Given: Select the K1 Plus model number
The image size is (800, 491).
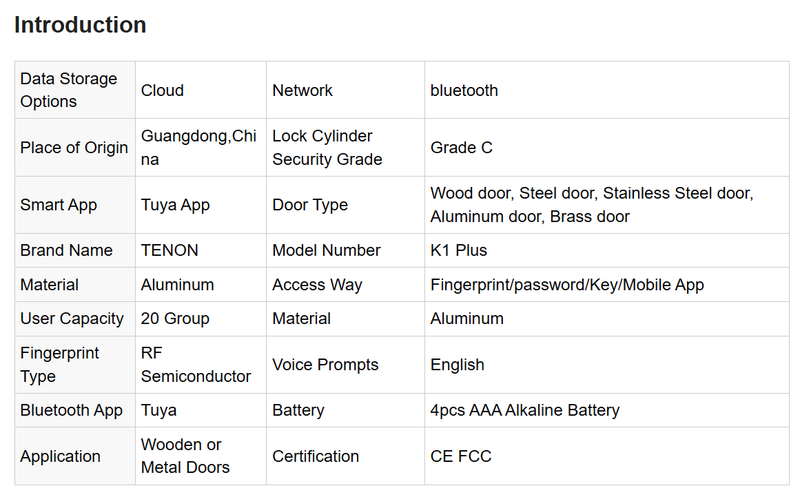Looking at the screenshot, I should [459, 250].
